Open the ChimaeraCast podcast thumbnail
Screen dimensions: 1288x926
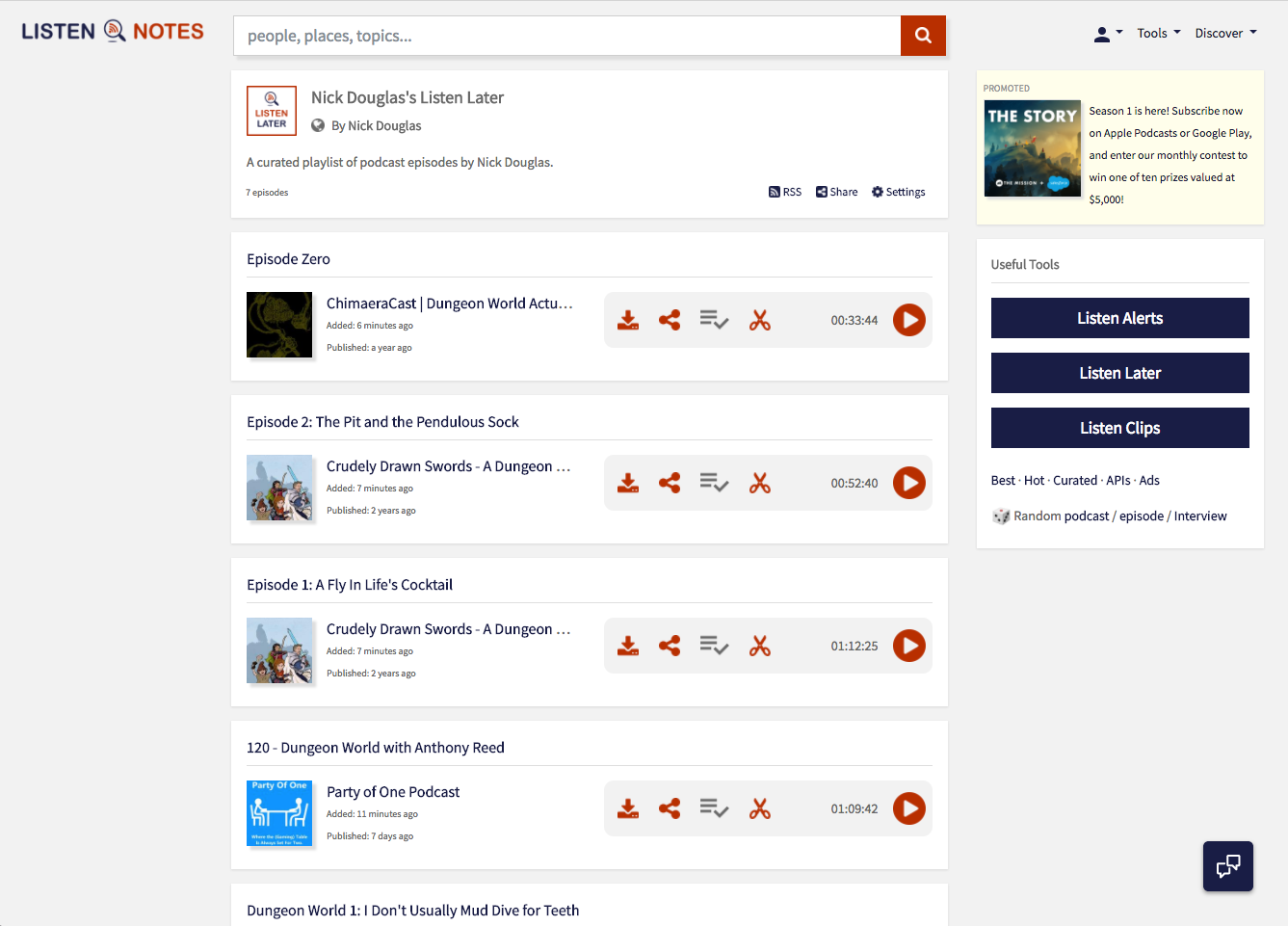(x=279, y=325)
